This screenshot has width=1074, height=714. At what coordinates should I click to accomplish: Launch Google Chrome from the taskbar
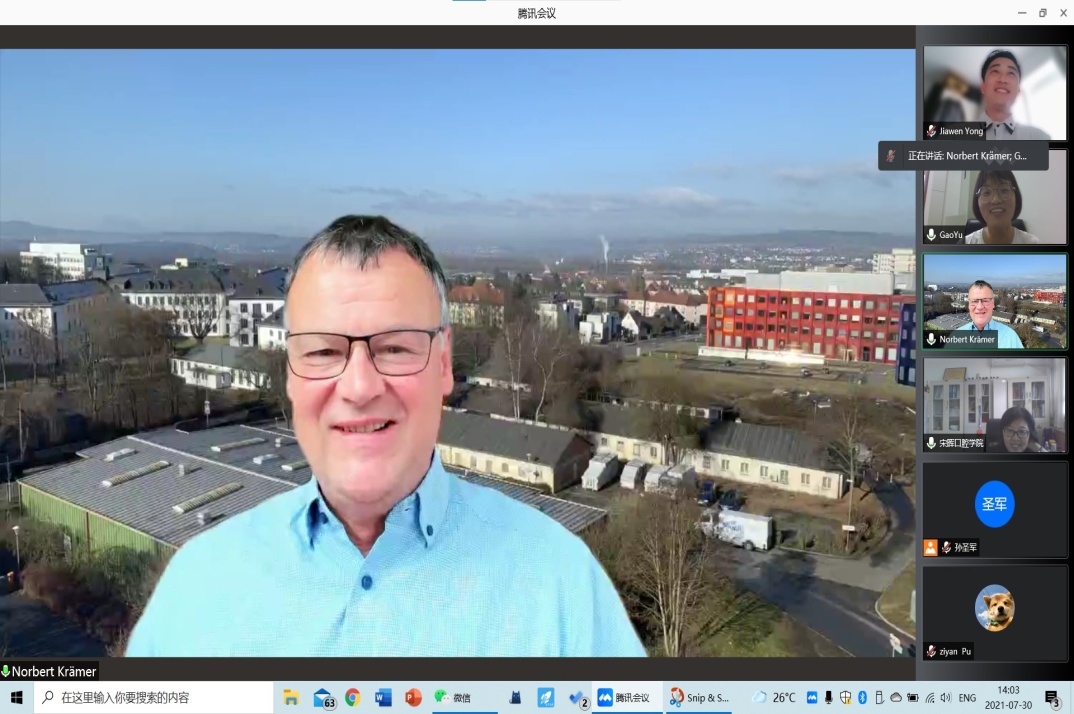click(x=352, y=697)
